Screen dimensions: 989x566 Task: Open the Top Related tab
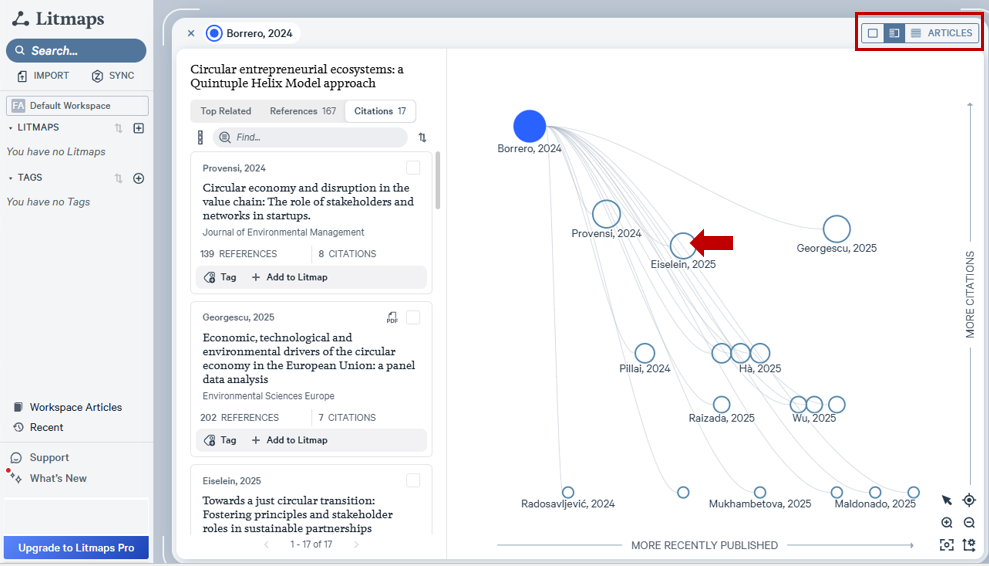pyautogui.click(x=226, y=111)
